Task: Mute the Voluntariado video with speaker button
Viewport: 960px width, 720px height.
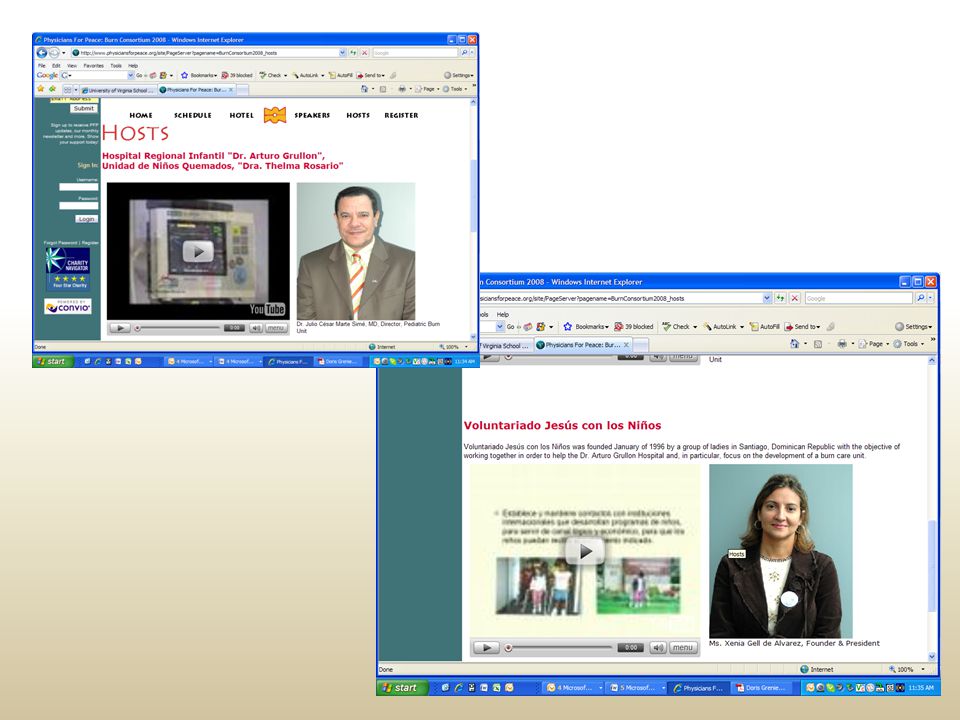Action: [x=658, y=647]
